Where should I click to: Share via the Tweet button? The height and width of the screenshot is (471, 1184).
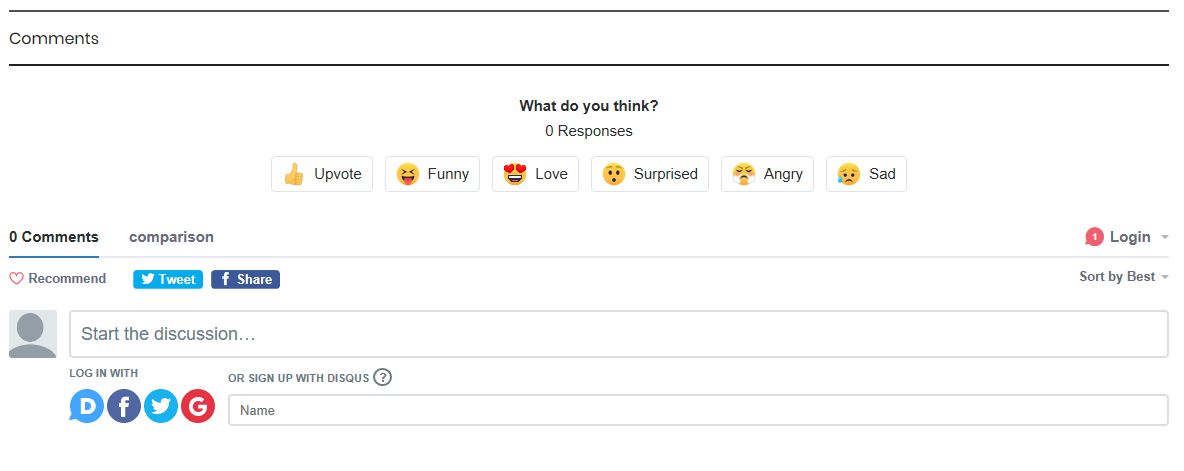[168, 279]
